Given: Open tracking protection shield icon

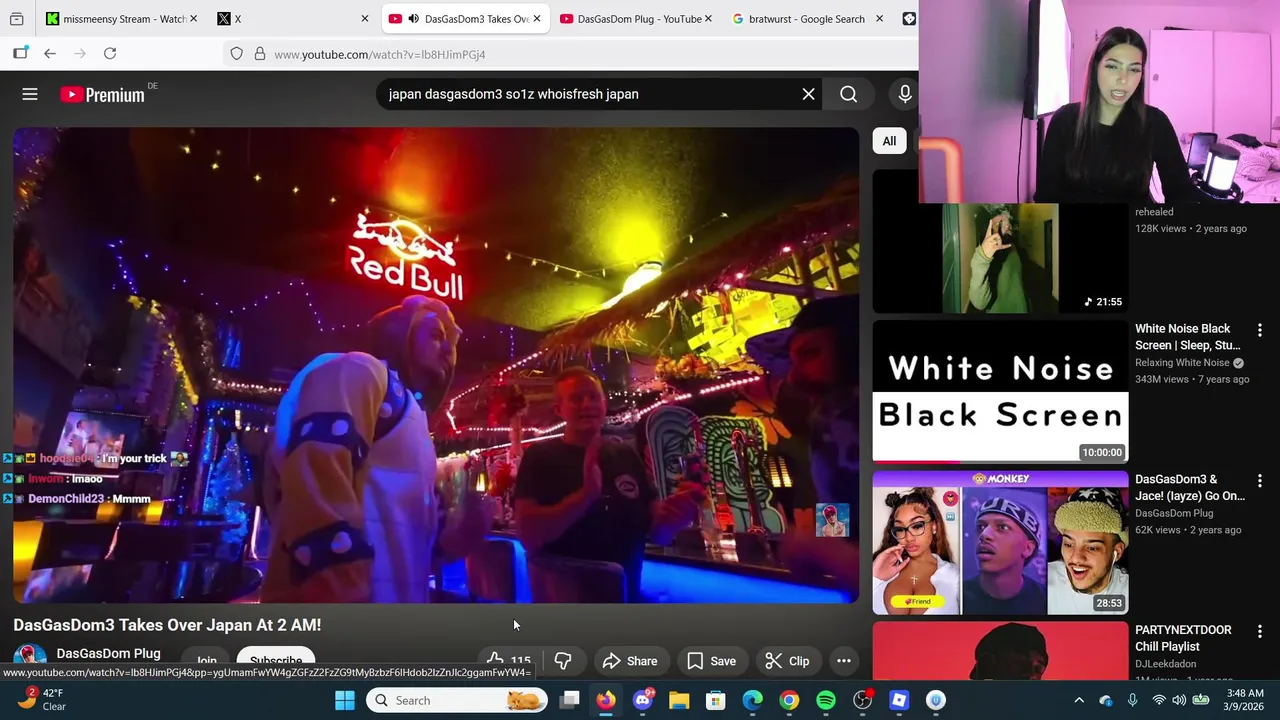Looking at the screenshot, I should 237,54.
